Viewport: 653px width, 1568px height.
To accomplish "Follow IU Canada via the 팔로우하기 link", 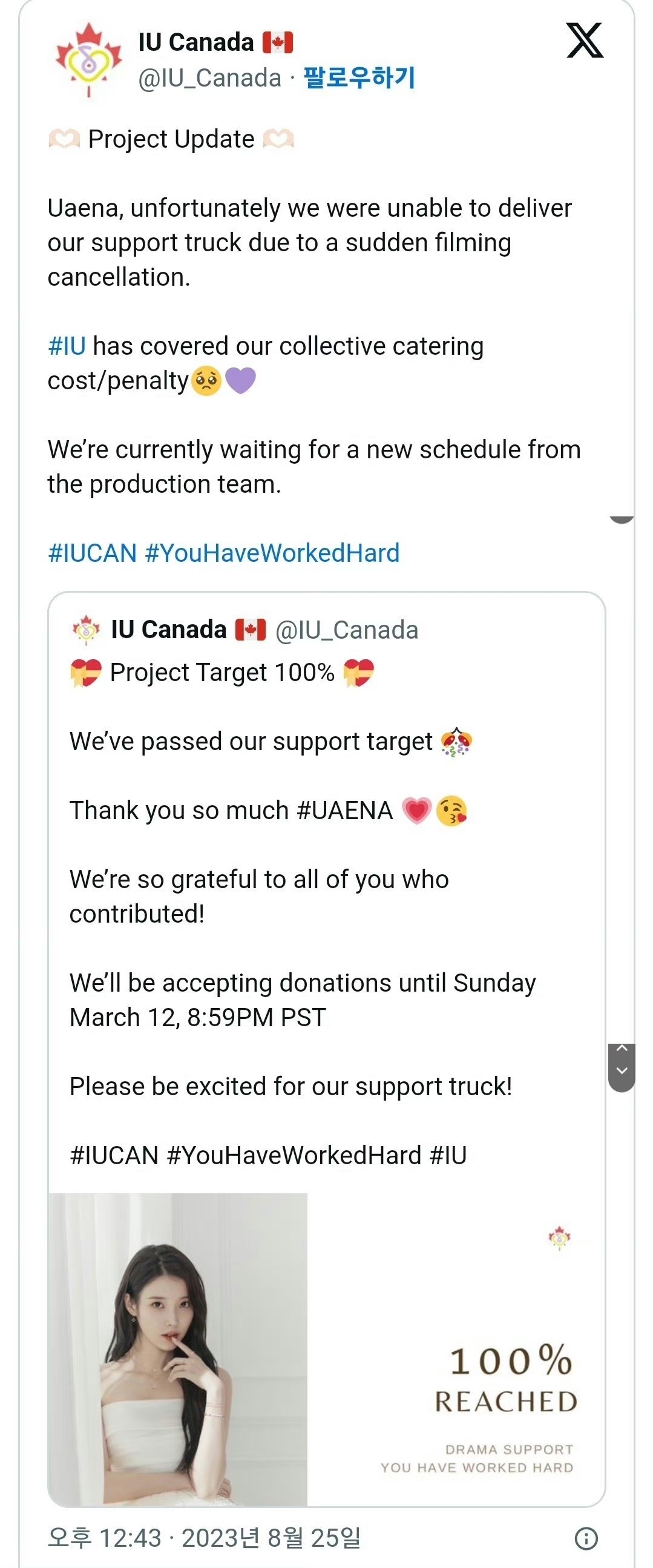I will (x=359, y=78).
